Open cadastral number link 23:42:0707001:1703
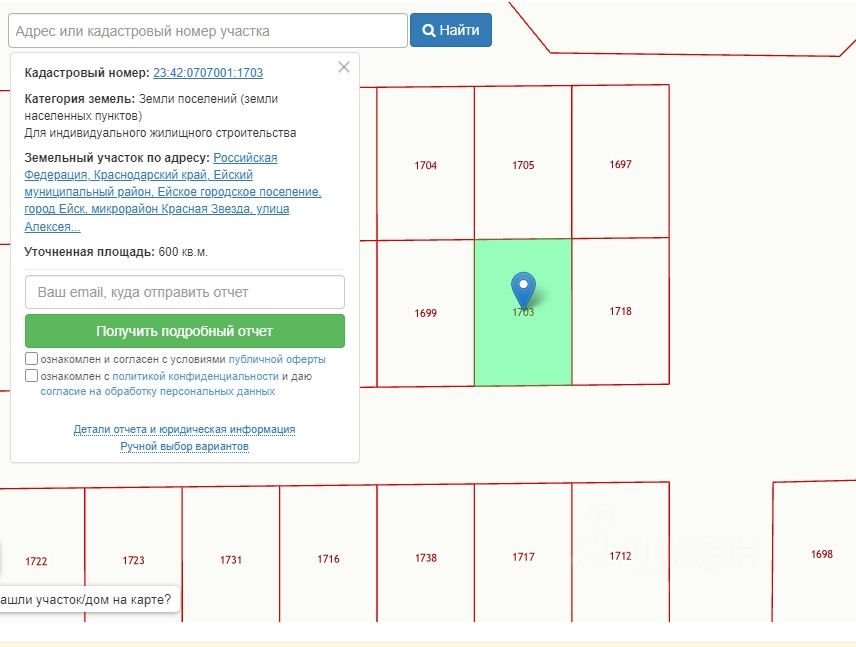This screenshot has height=647, width=856. [x=208, y=73]
